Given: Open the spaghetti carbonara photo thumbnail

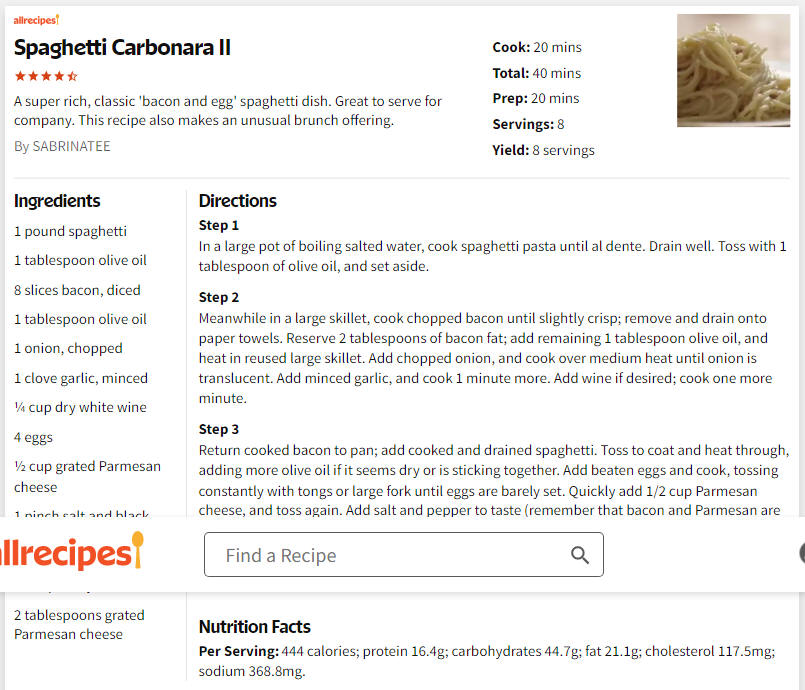Looking at the screenshot, I should tap(733, 70).
